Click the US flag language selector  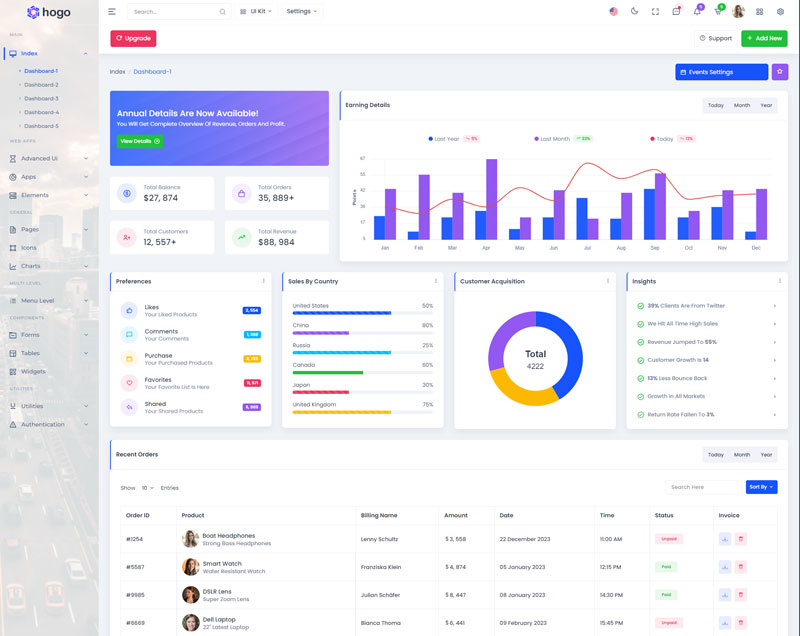point(613,12)
